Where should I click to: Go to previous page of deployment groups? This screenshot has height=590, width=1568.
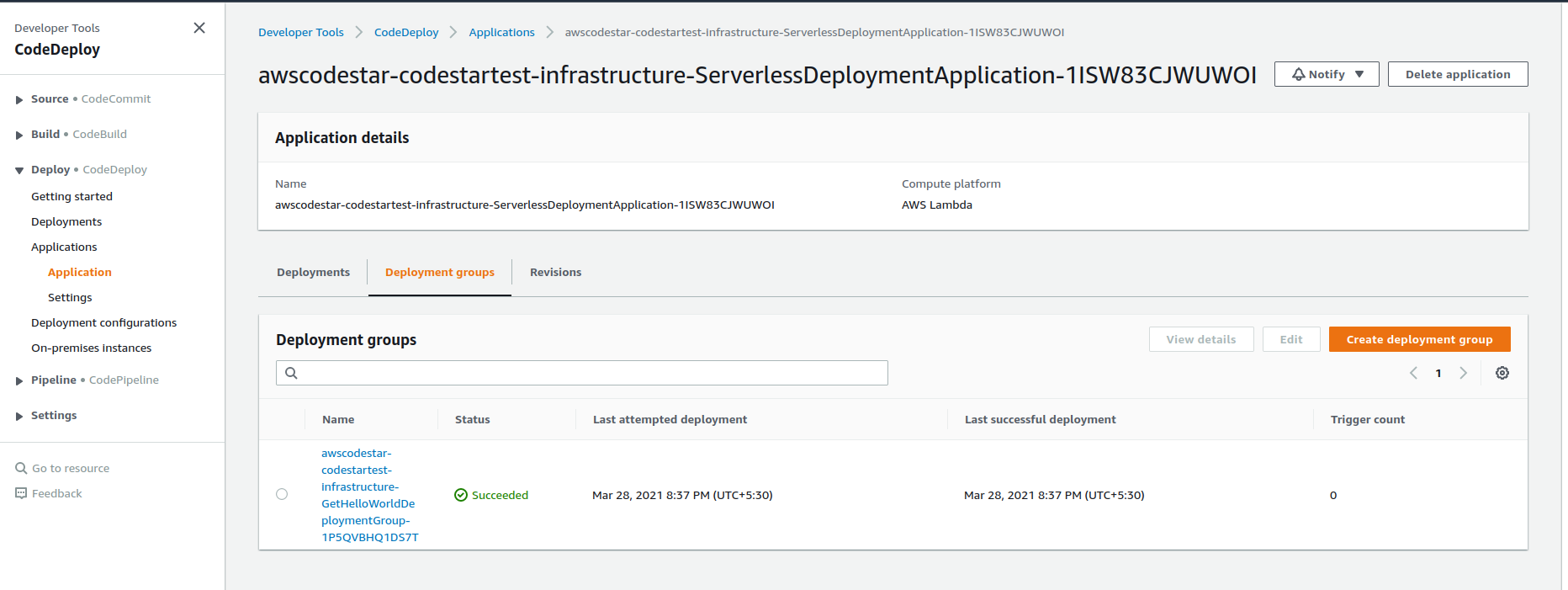[1413, 373]
